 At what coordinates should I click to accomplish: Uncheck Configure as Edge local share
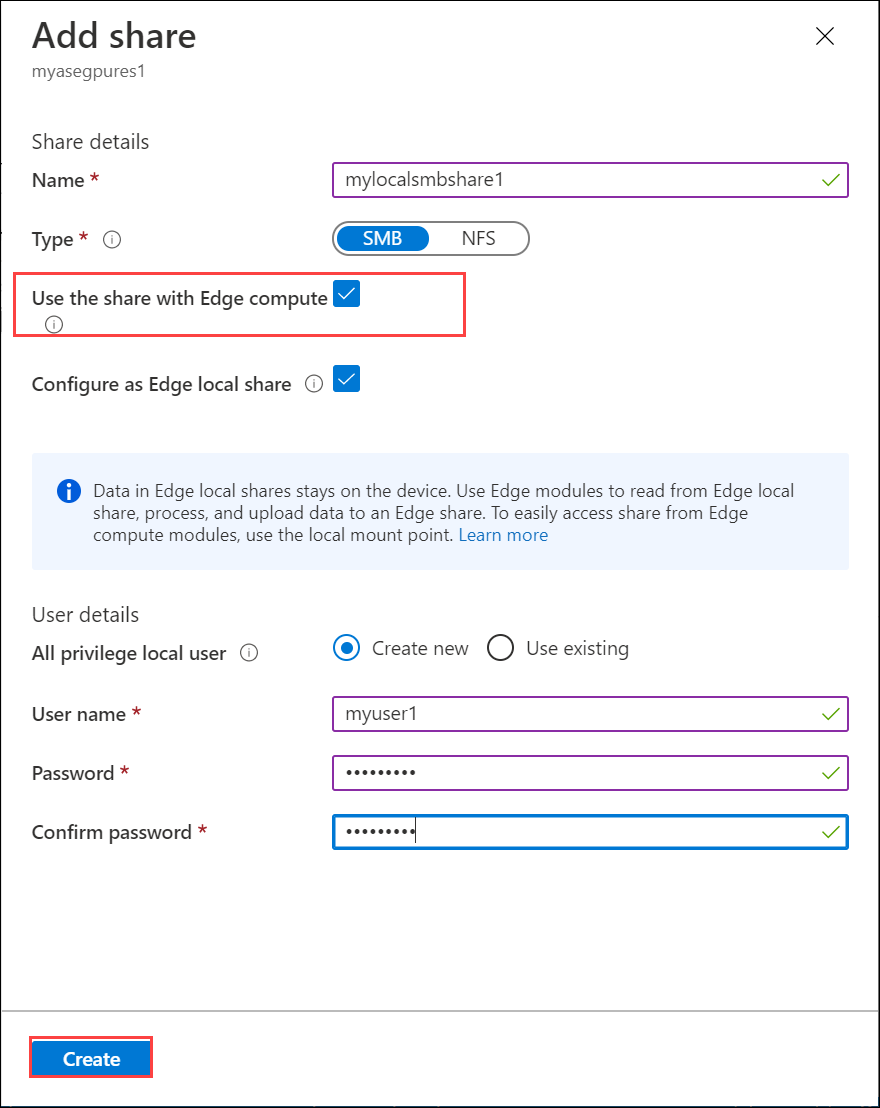click(x=346, y=379)
